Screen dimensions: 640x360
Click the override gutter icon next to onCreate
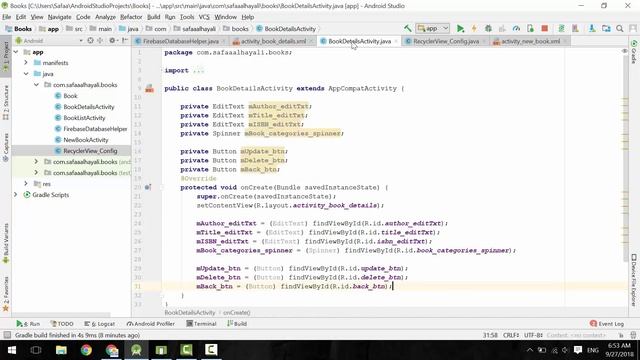(148, 187)
